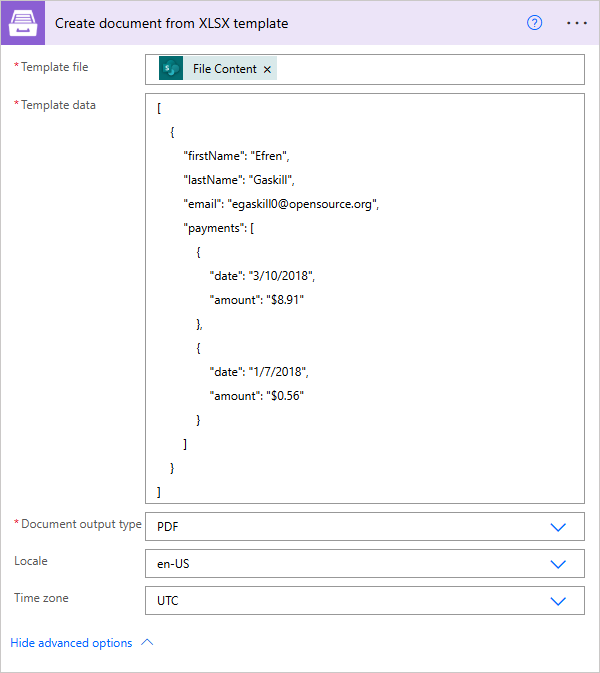This screenshot has height=673, width=600.
Task: Select the File Content dynamic token
Action: coord(218,68)
